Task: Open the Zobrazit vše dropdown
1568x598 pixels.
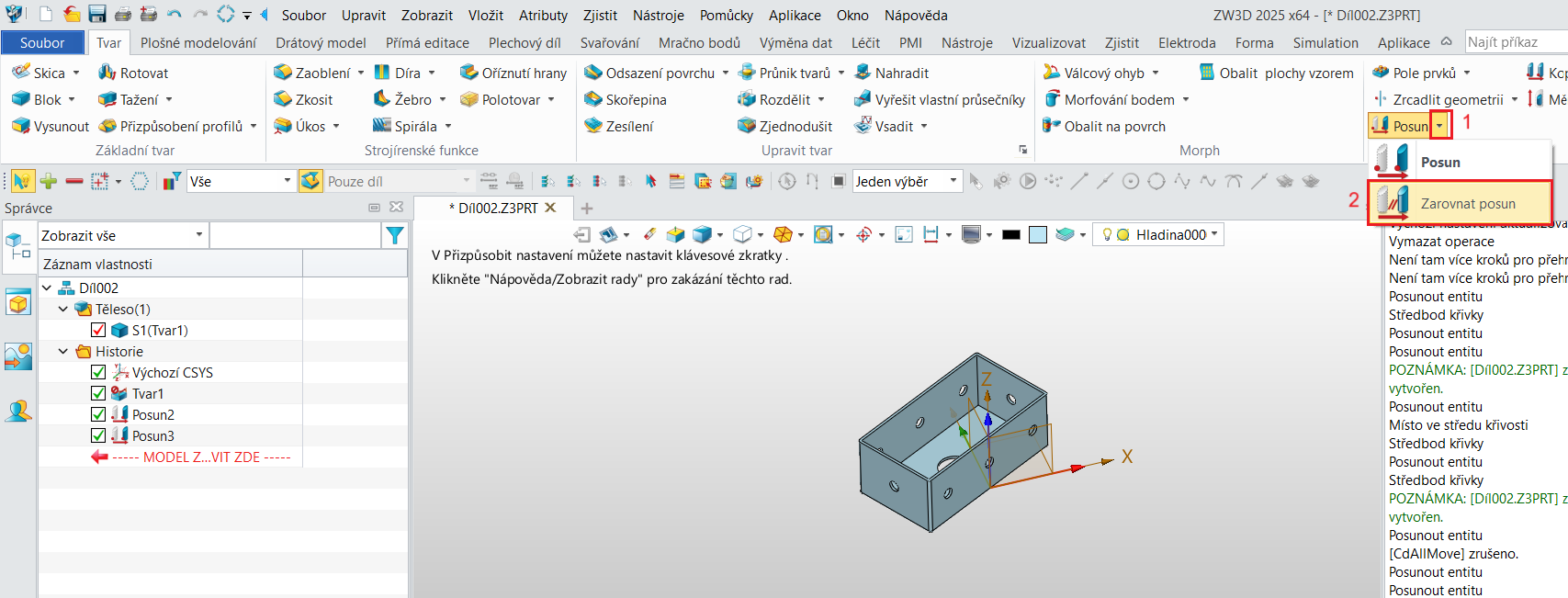Action: tap(122, 235)
